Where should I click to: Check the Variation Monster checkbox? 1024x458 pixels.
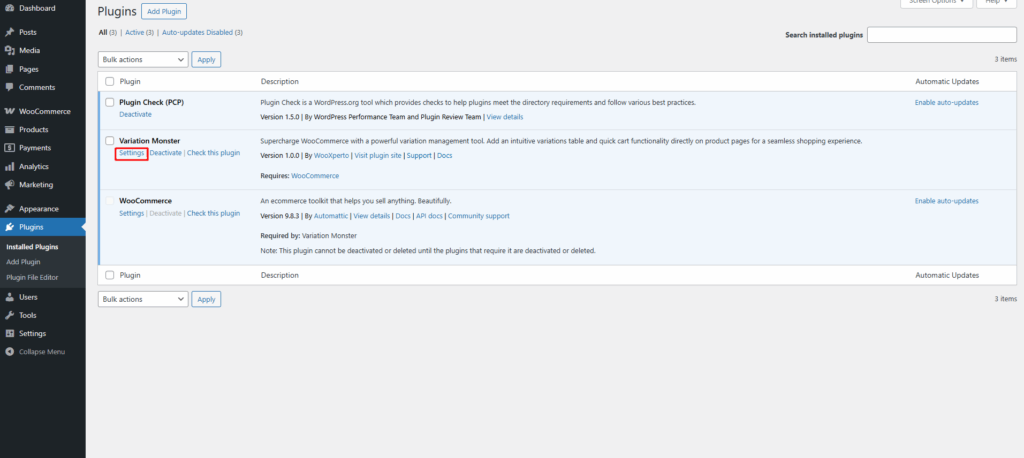point(110,140)
